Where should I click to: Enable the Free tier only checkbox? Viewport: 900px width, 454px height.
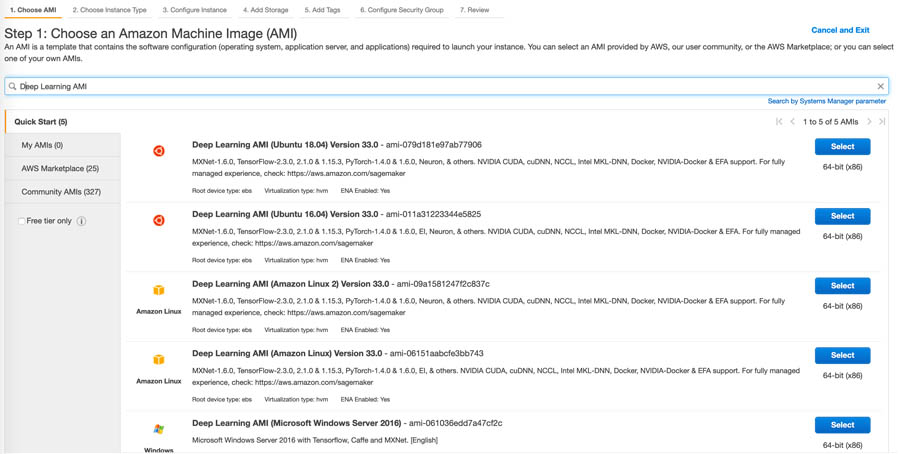(x=21, y=221)
